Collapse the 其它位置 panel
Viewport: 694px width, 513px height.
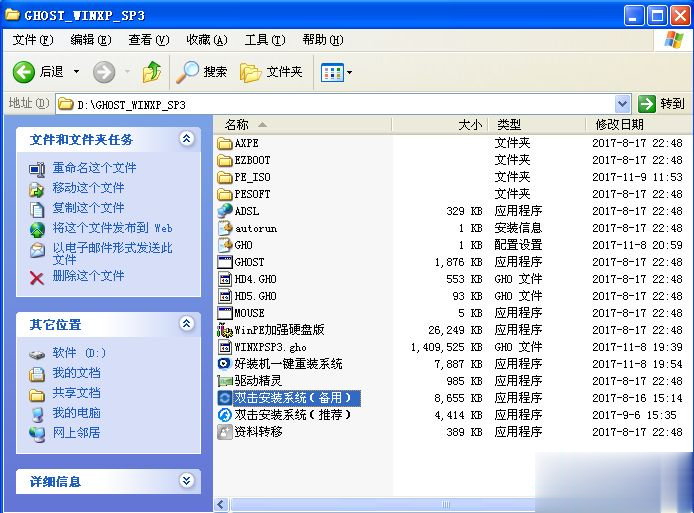pyautogui.click(x=187, y=324)
